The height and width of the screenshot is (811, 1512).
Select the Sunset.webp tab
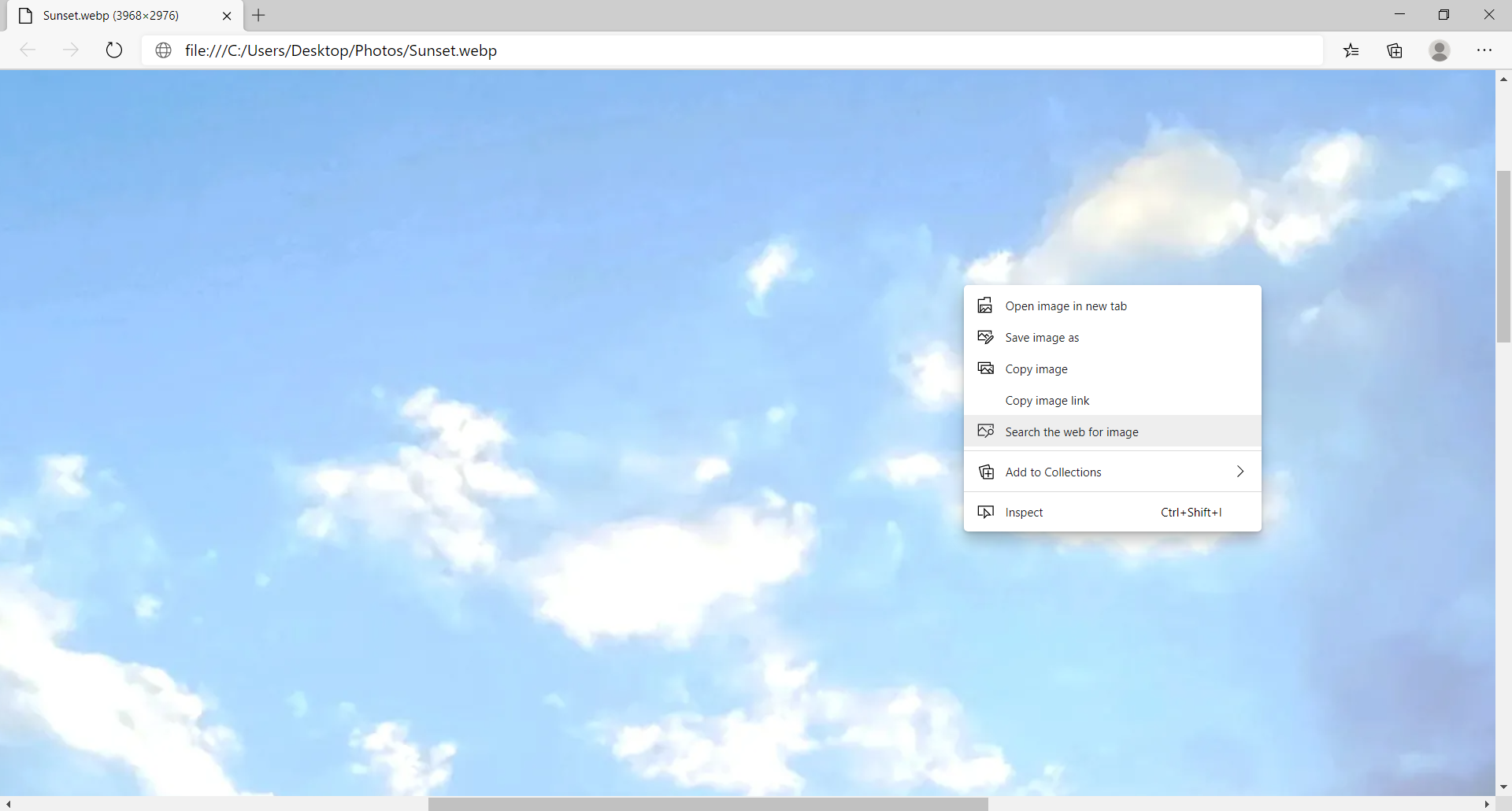tap(110, 16)
